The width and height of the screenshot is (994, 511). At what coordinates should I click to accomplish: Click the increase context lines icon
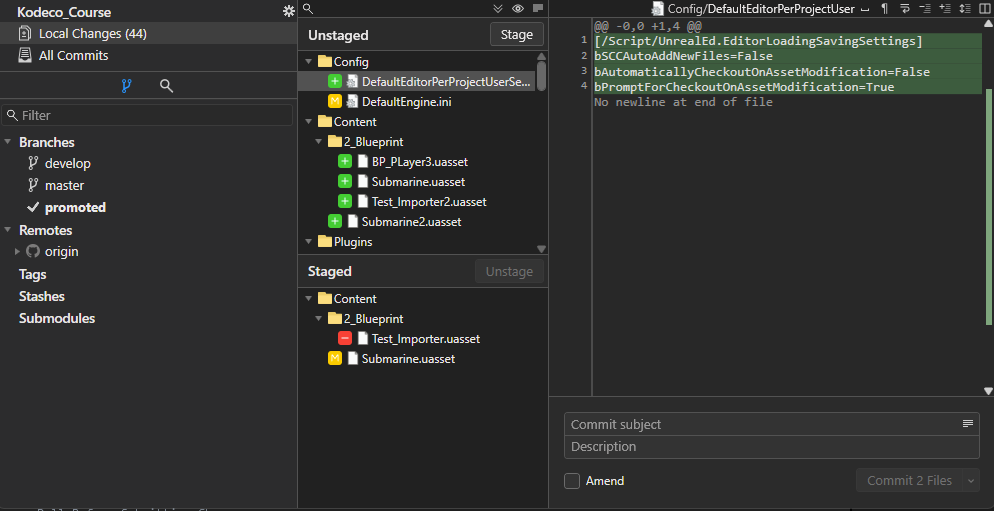pos(945,8)
